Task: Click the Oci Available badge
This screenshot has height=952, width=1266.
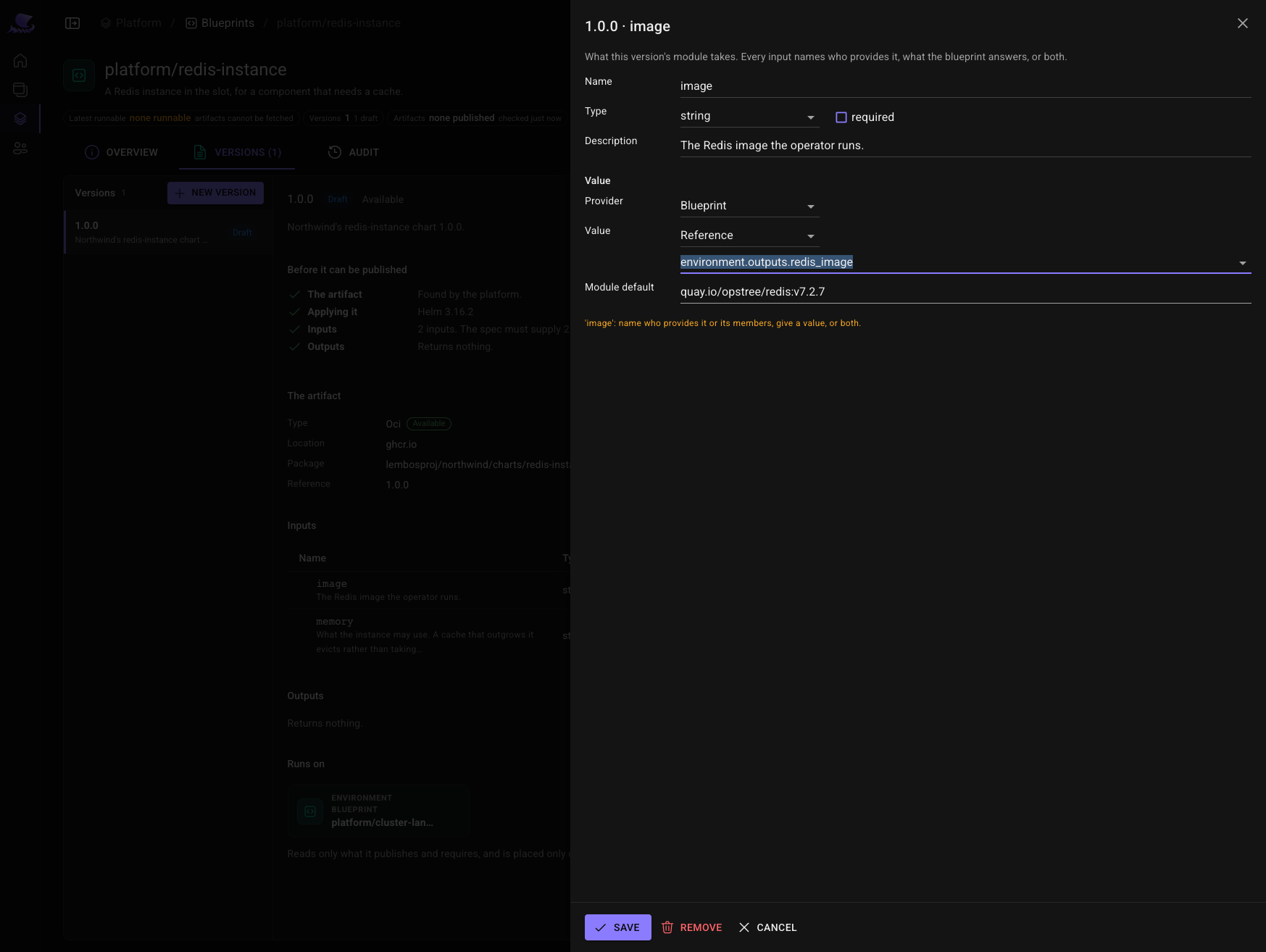Action: coord(429,424)
